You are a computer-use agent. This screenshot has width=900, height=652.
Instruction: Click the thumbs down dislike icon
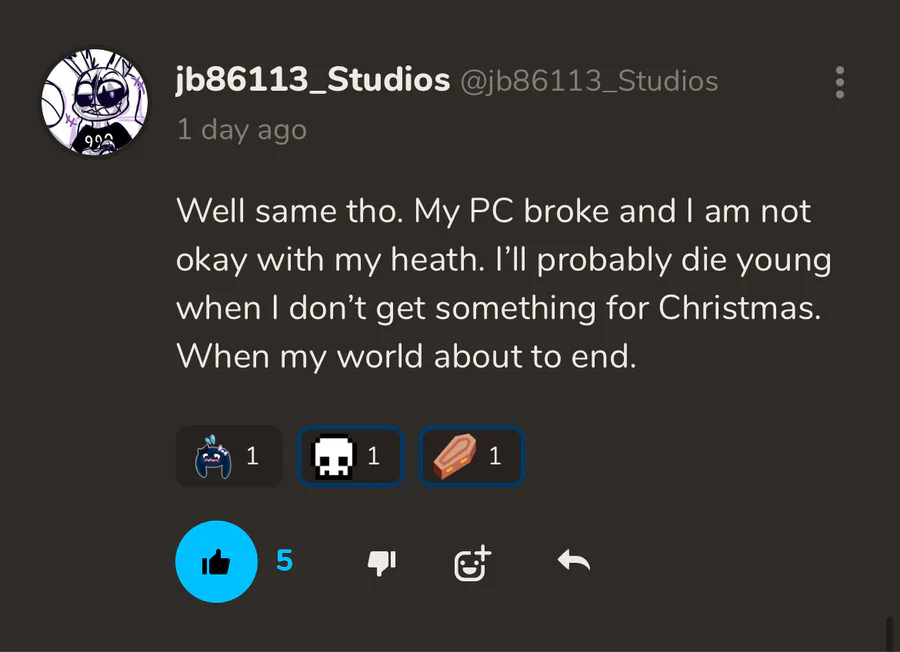[x=382, y=563]
